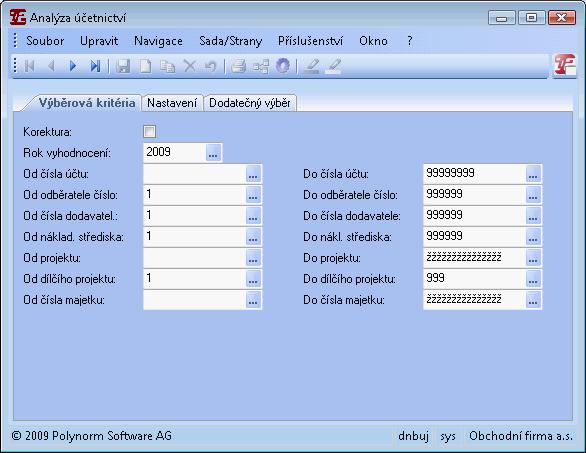Open lookup for Rok vyhodnocení field
This screenshot has height=453, width=586.
pyautogui.click(x=213, y=153)
